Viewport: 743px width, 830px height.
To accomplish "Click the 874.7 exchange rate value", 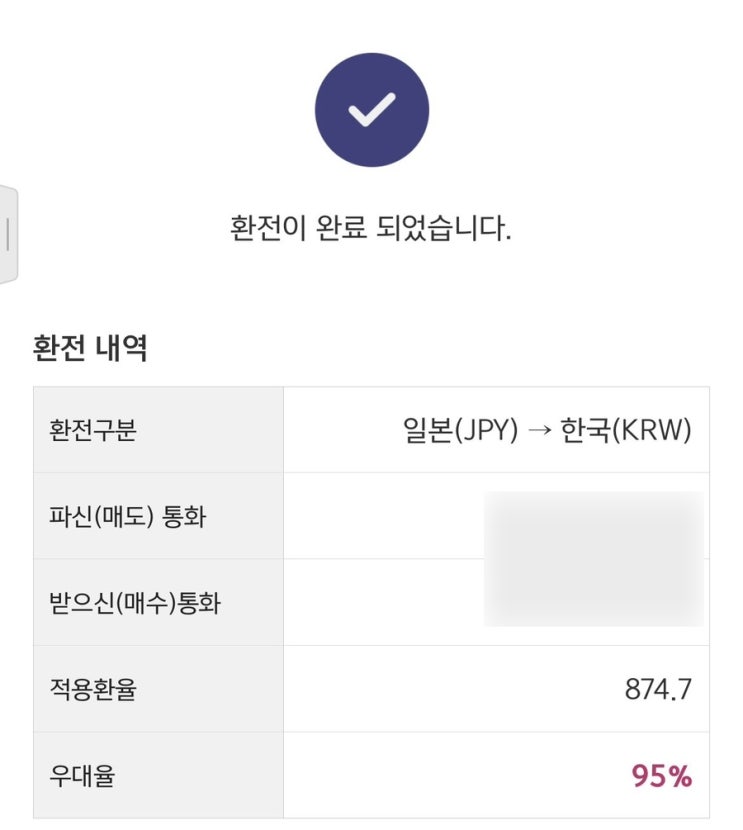I will pyautogui.click(x=658, y=689).
